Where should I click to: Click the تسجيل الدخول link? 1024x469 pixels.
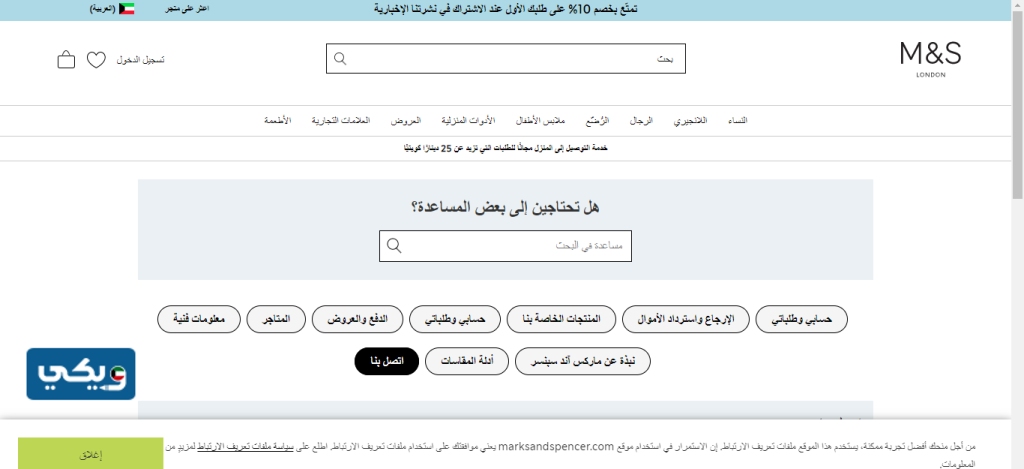pyautogui.click(x=141, y=60)
